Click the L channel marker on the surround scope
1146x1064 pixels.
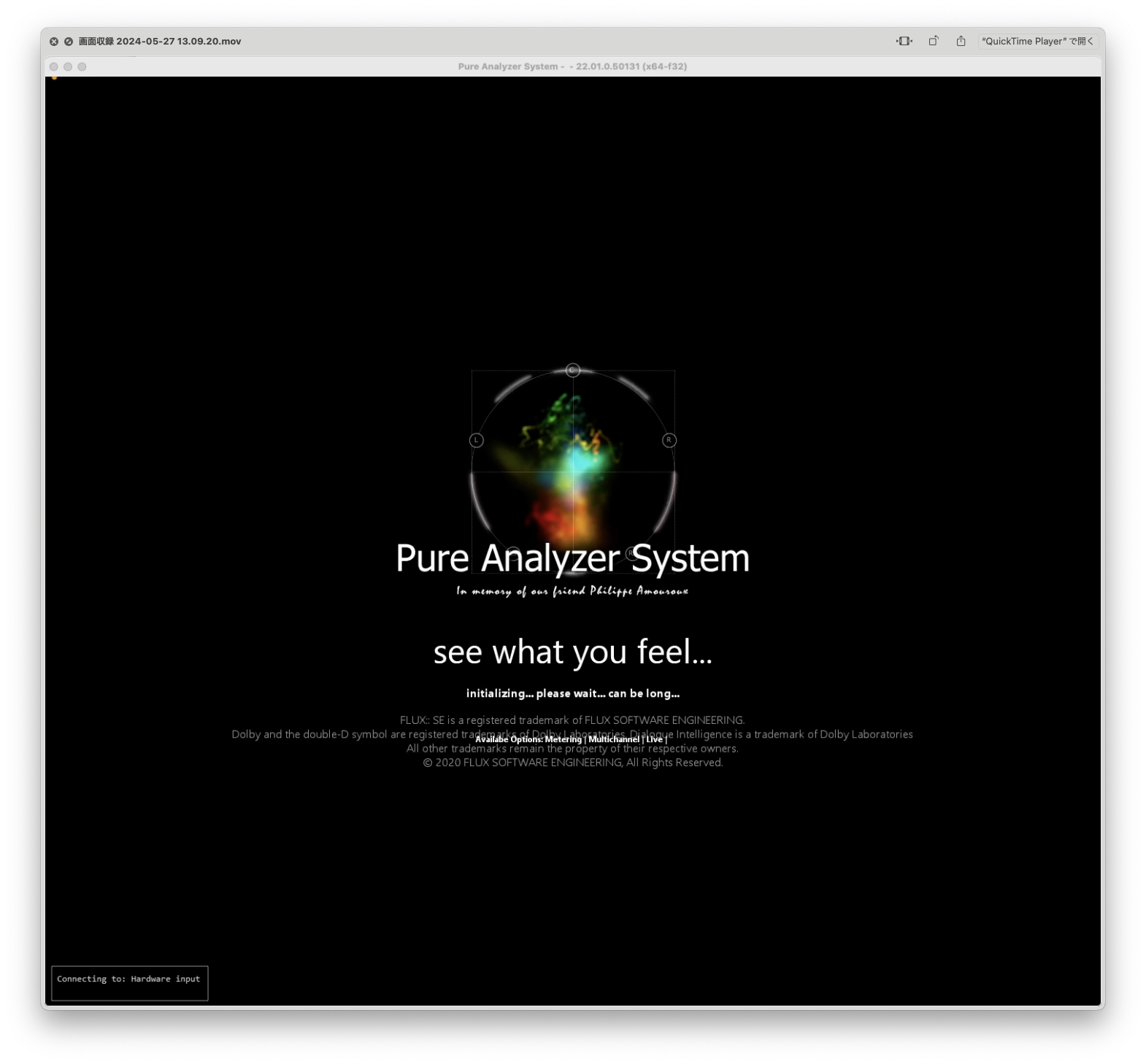(x=476, y=440)
